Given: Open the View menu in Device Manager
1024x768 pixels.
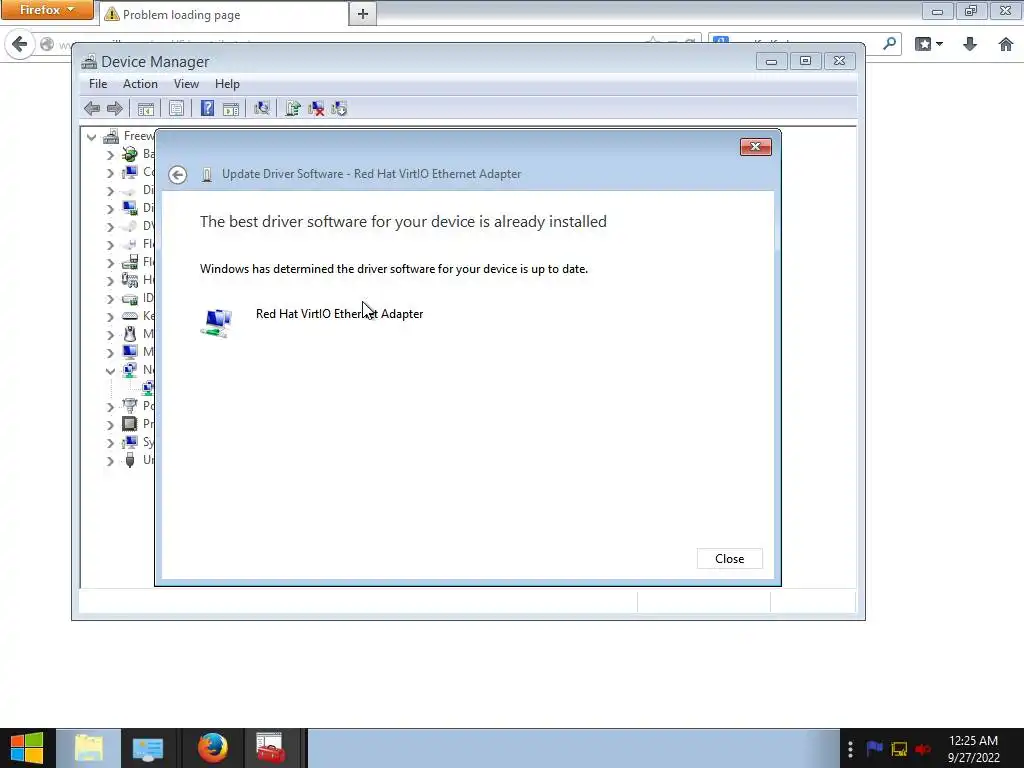Looking at the screenshot, I should tap(186, 84).
